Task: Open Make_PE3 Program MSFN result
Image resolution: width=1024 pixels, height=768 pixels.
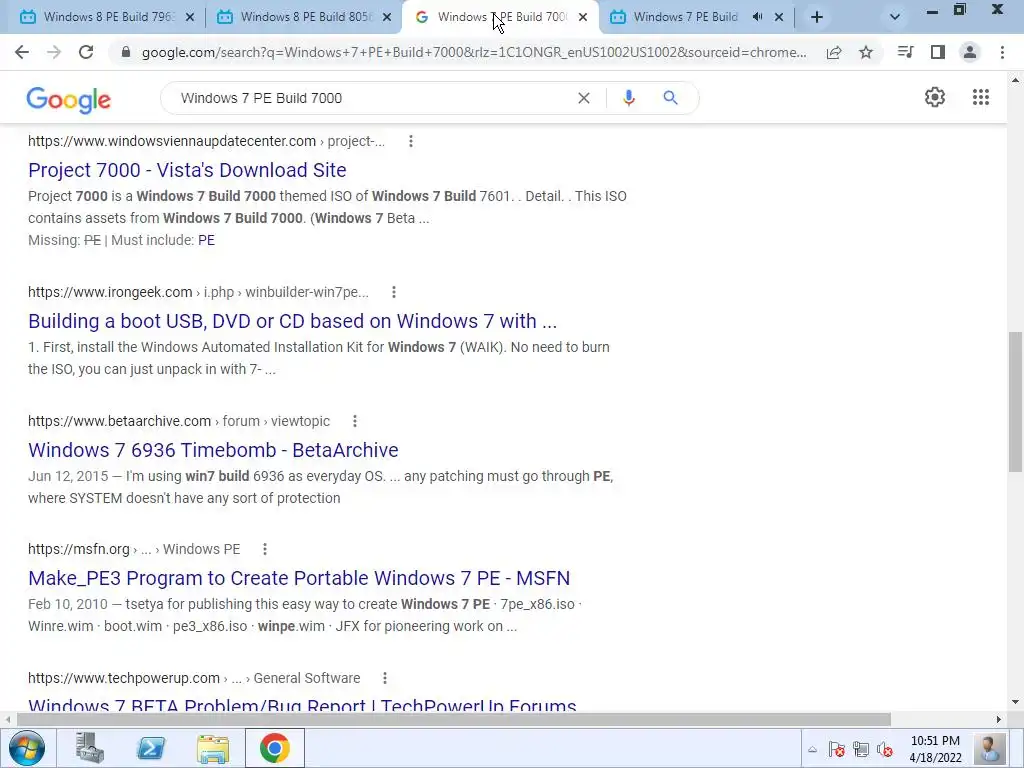Action: click(x=299, y=578)
